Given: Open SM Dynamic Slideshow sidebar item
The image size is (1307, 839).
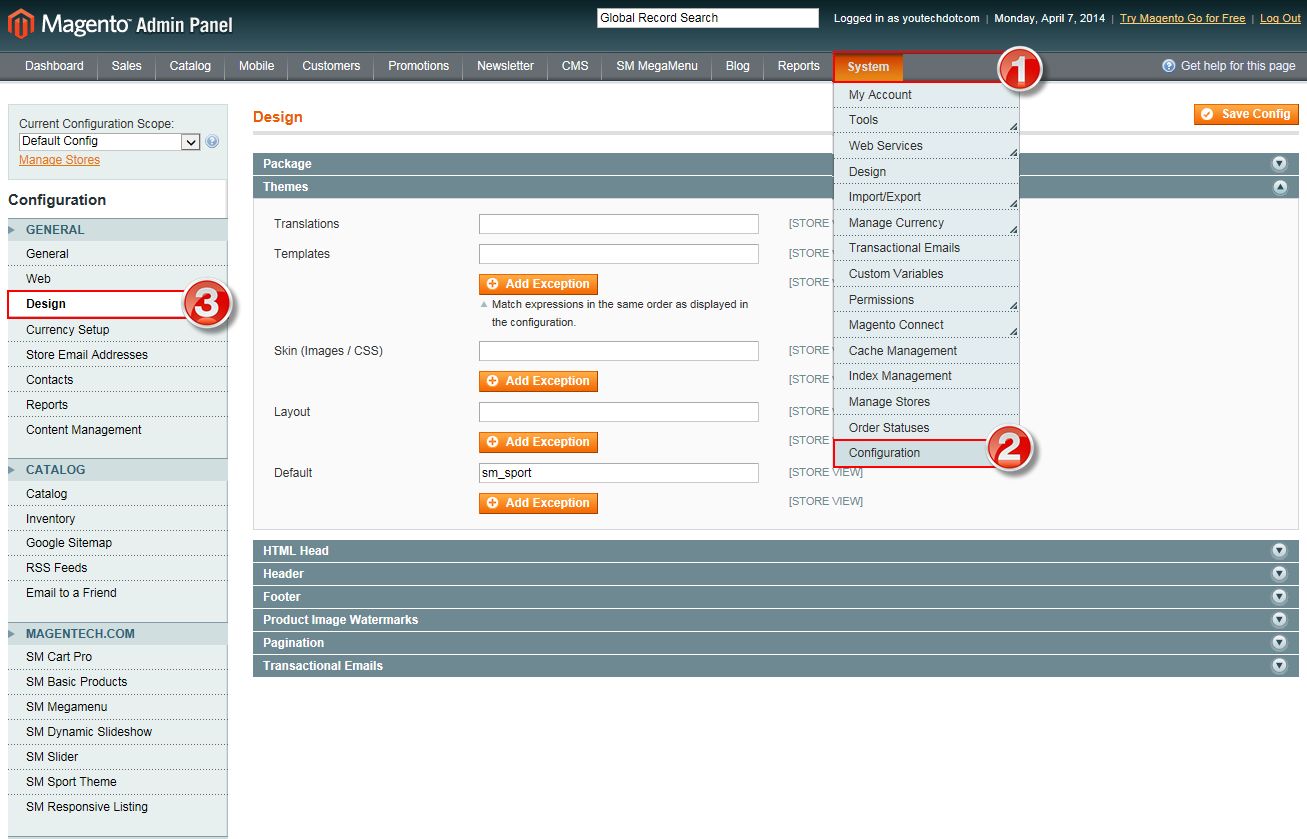Looking at the screenshot, I should click(117, 732).
